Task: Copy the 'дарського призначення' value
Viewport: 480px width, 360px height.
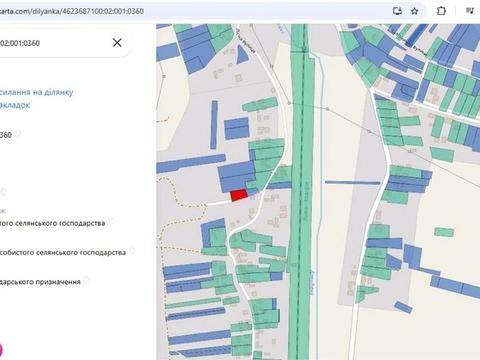Action: point(87,280)
